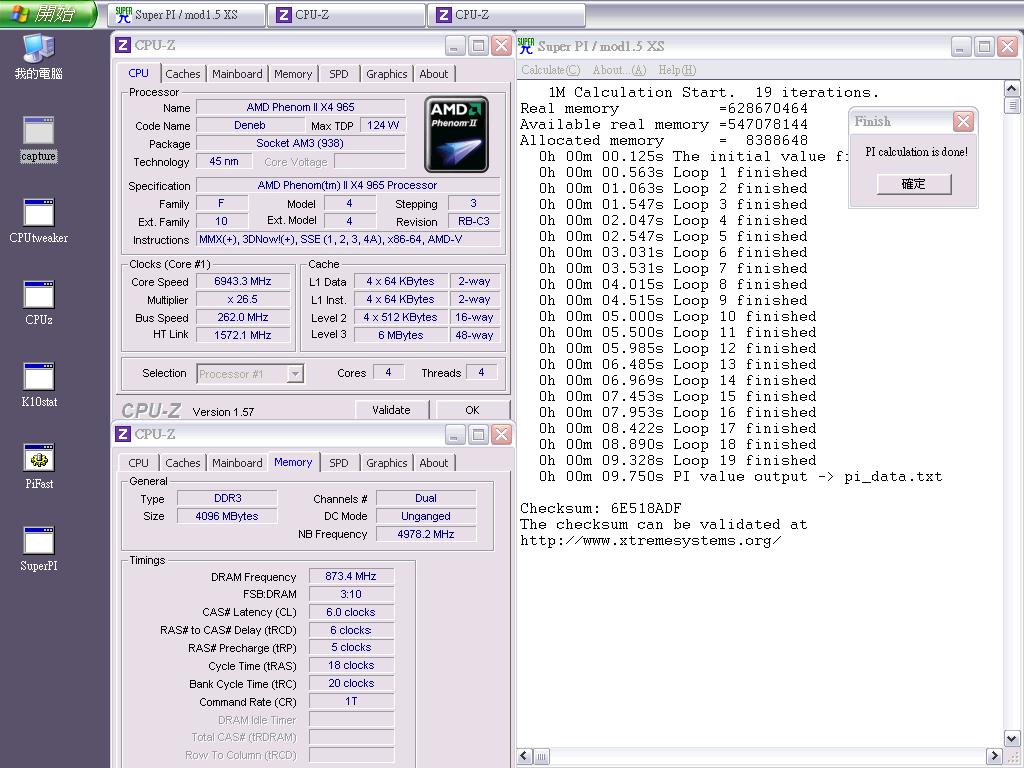Image resolution: width=1024 pixels, height=768 pixels.
Task: Open About tab in top CPU-Z window
Action: [434, 74]
